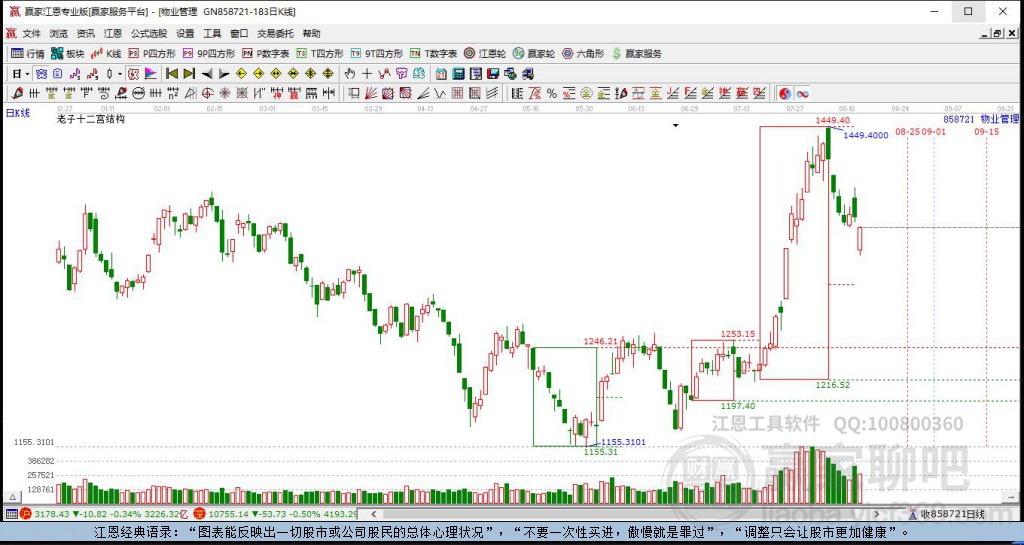1024x545 pixels.
Task: Open the calendar icon tool
Action: [x=441, y=74]
